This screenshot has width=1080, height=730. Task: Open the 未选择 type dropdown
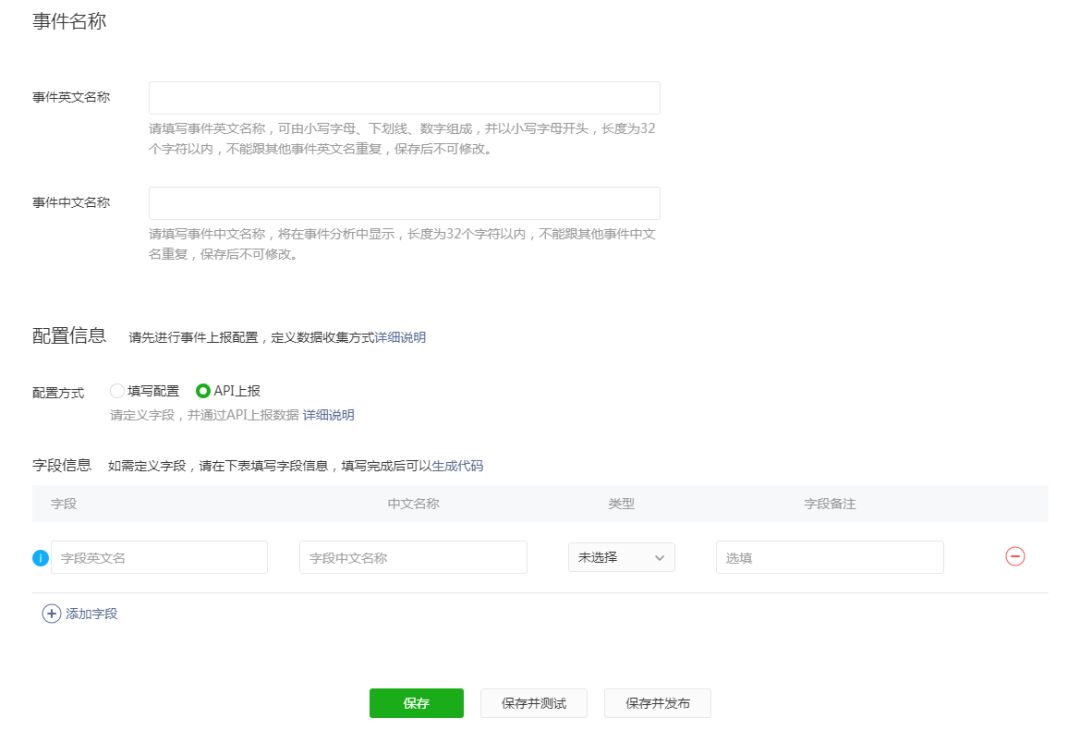[621, 557]
